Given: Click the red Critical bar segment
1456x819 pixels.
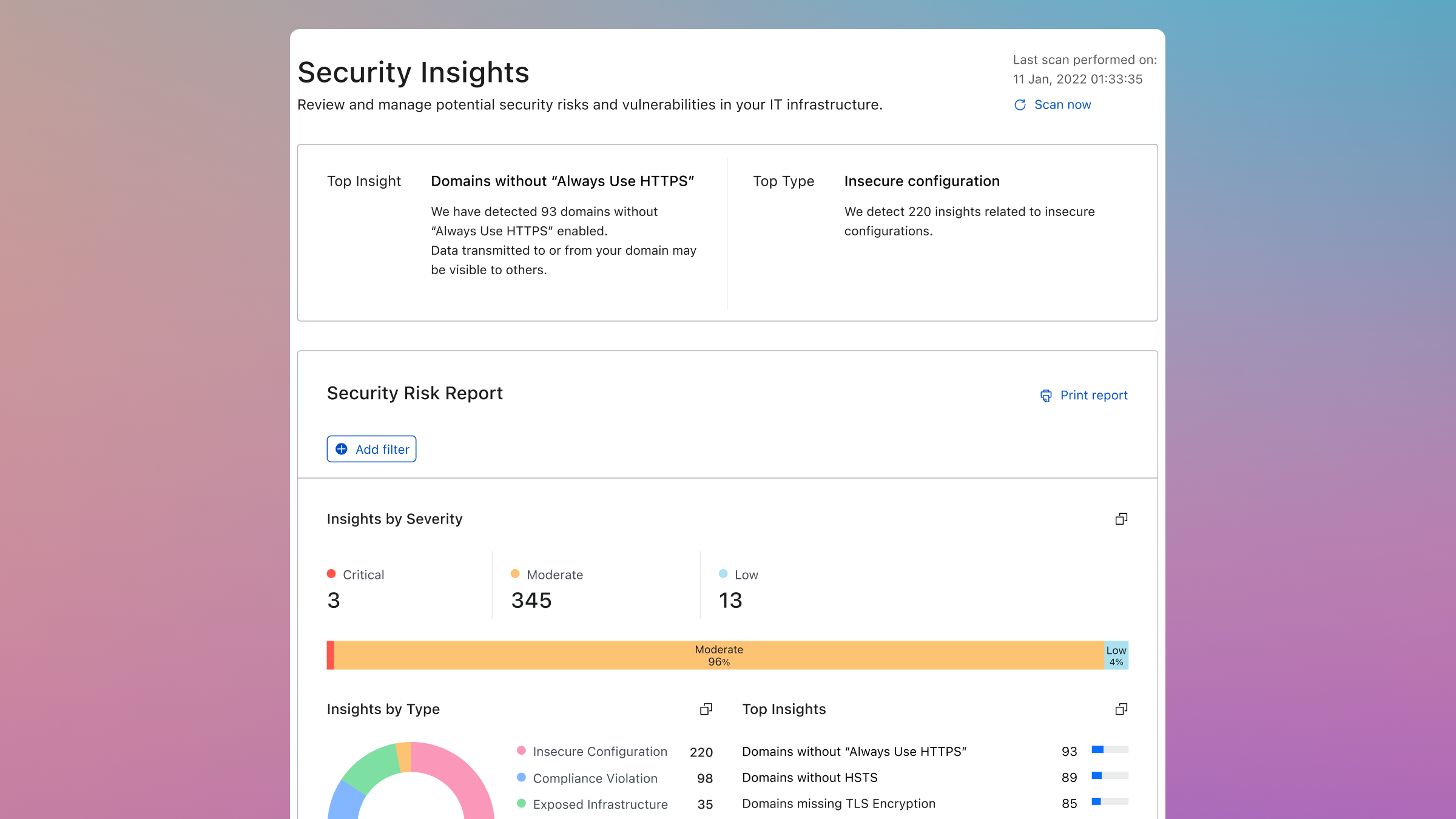Looking at the screenshot, I should 331,655.
